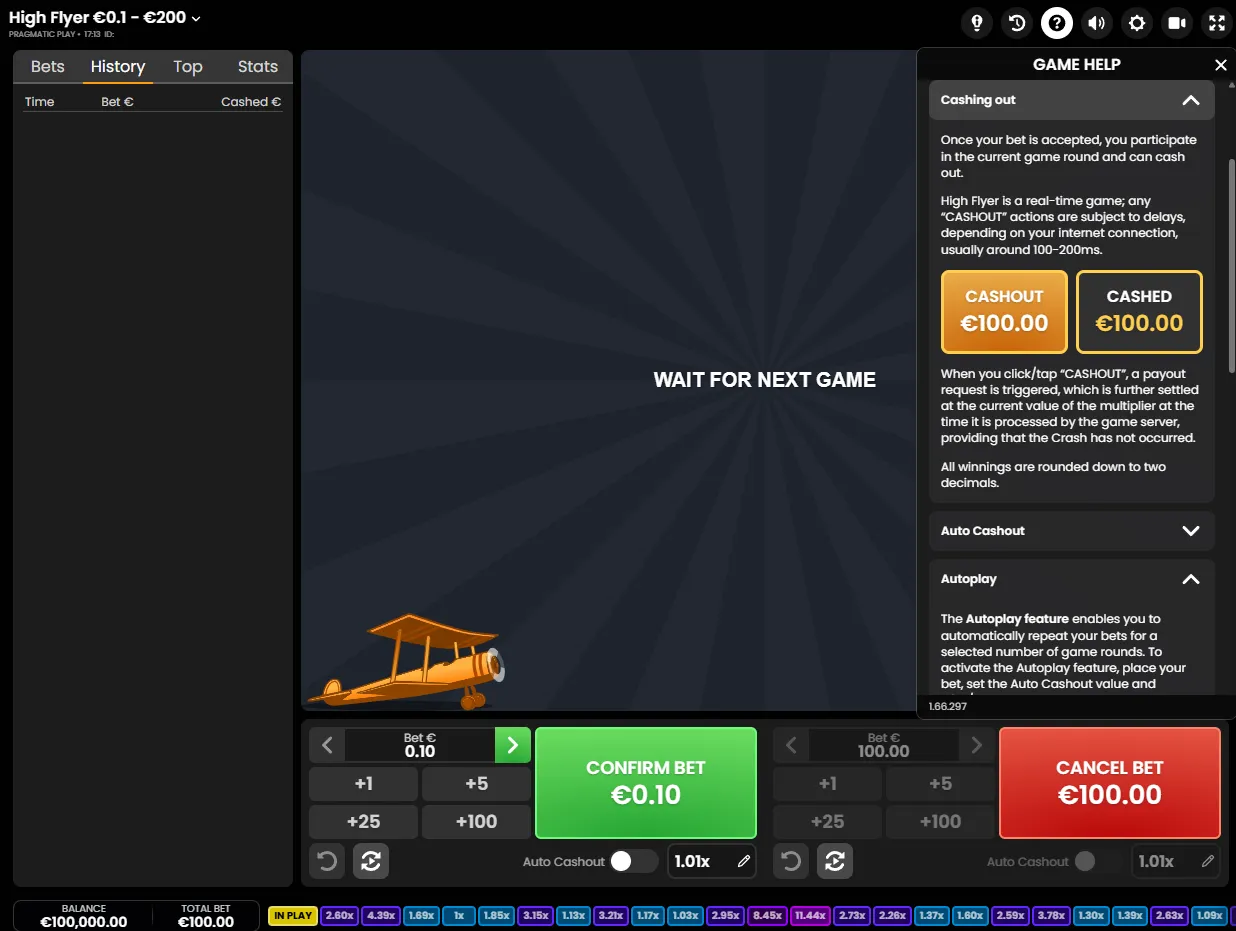Image resolution: width=1236 pixels, height=931 pixels.
Task: Select the 4.39x result in history strip
Action: (381, 915)
